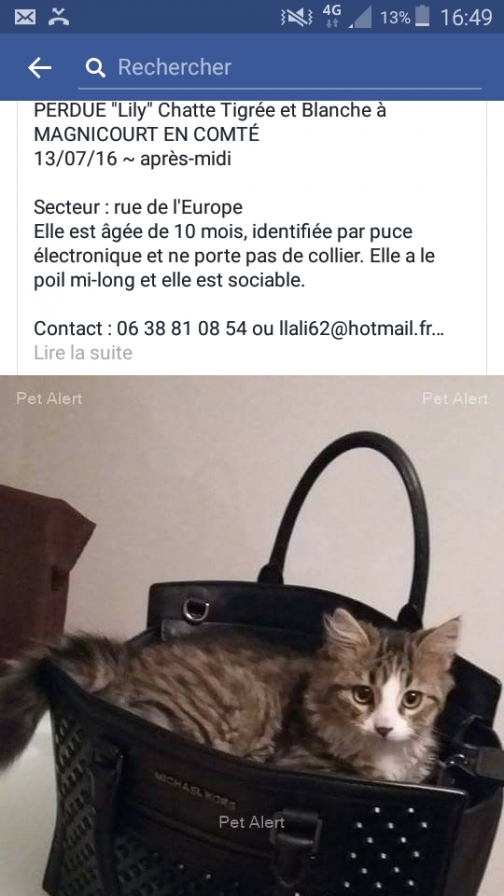
Task: Tap the top-right Pet Alert watermark
Action: [455, 398]
